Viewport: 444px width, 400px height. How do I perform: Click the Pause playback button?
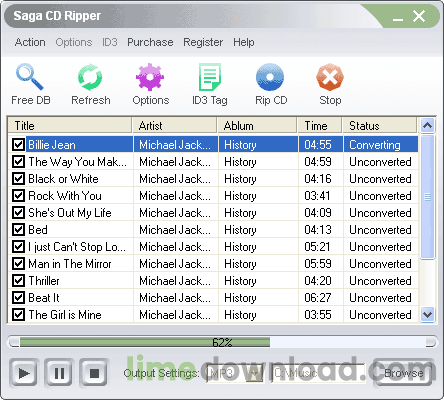(x=59, y=373)
